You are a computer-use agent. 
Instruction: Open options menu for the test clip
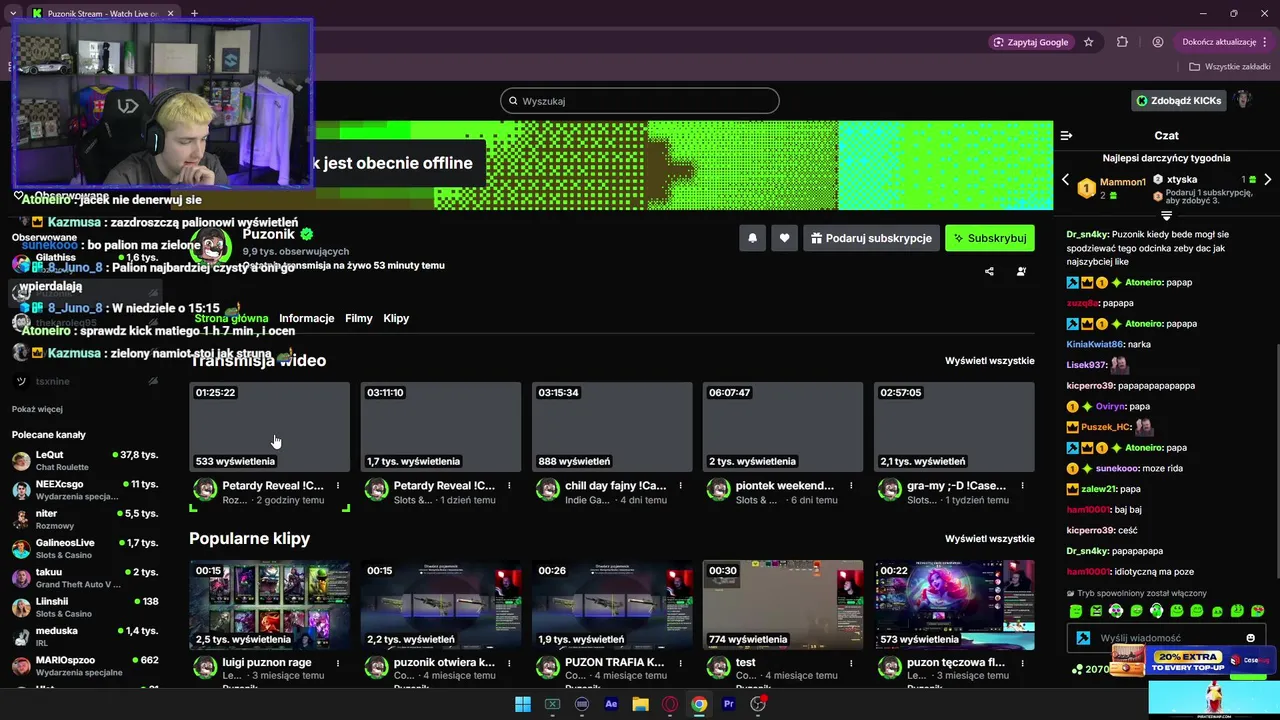coord(851,663)
